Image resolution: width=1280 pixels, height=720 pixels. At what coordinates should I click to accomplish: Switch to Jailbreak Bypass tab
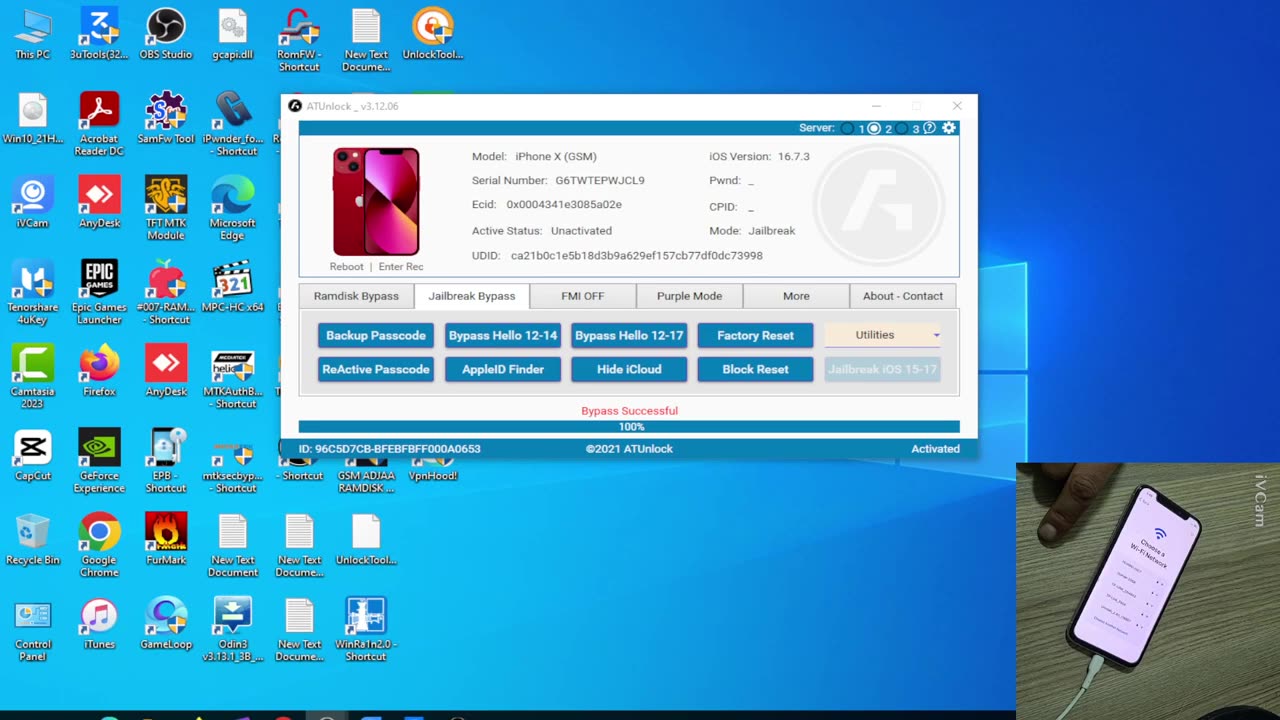coord(472,296)
